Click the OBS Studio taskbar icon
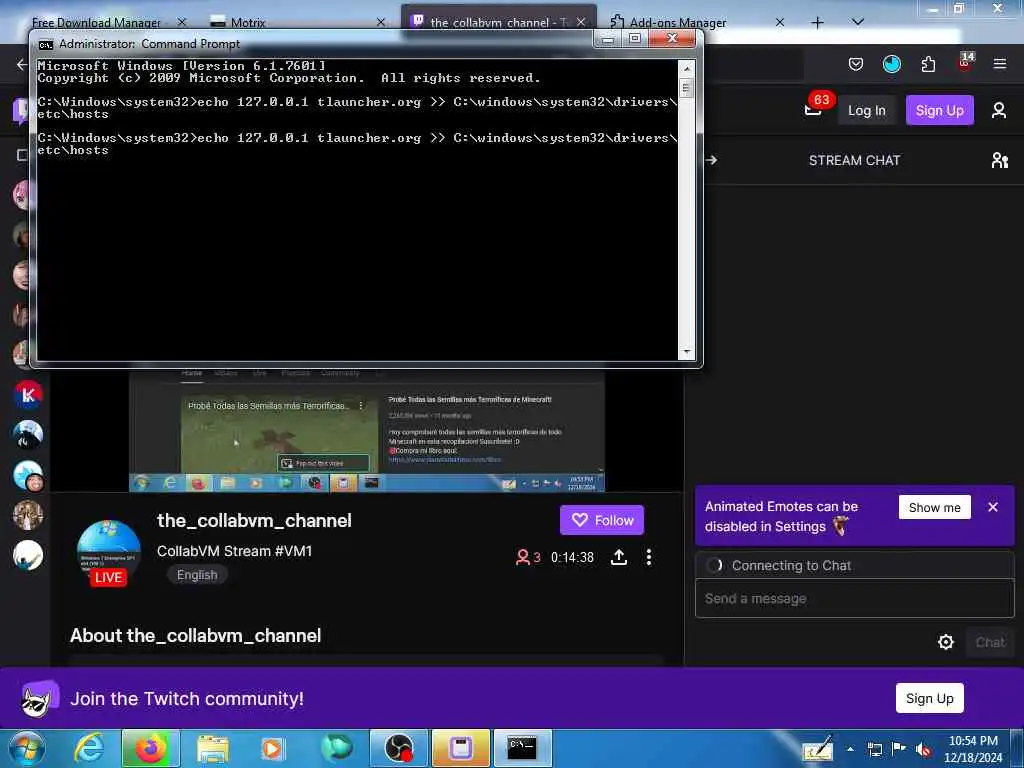Image resolution: width=1024 pixels, height=768 pixels. (x=398, y=748)
